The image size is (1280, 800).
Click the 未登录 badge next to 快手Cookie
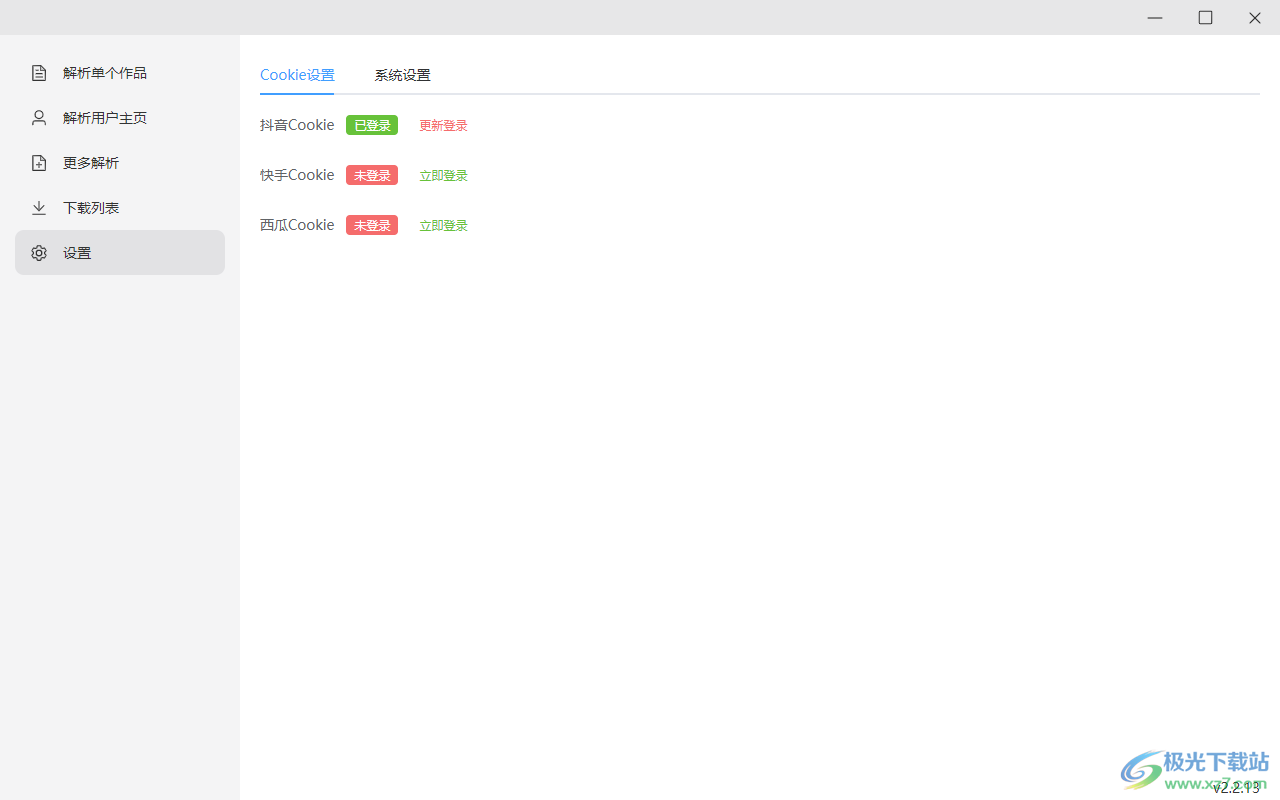coord(372,175)
